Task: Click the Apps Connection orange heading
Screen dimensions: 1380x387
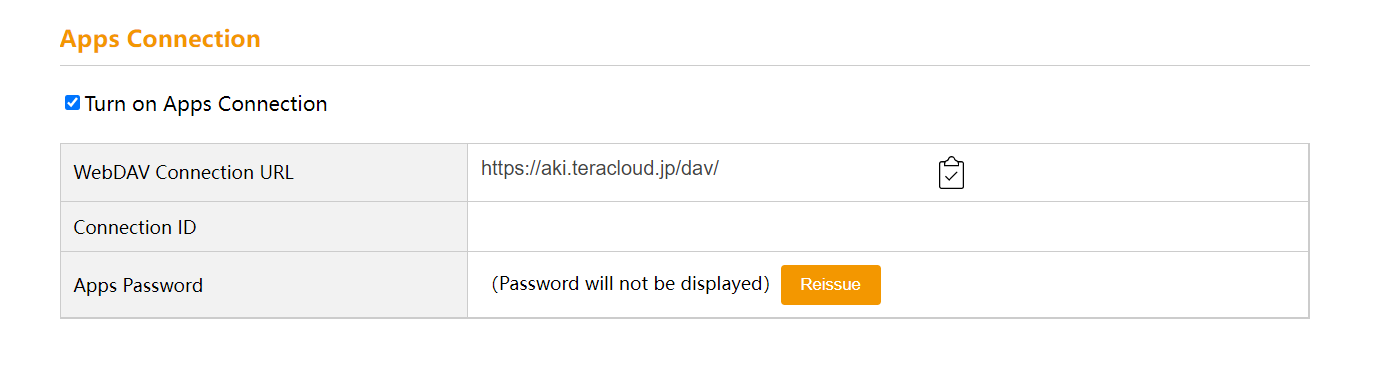Action: [x=160, y=39]
